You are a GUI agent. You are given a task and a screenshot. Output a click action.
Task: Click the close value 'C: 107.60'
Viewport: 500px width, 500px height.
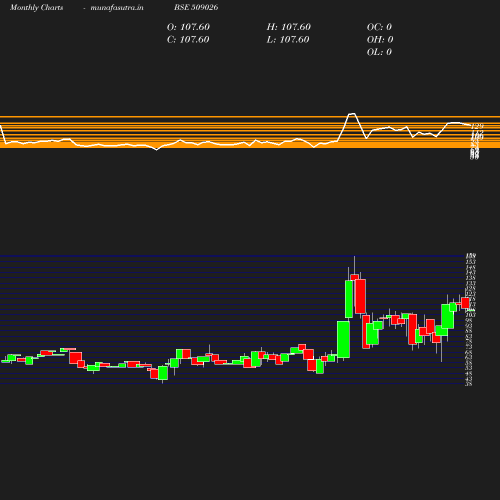click(x=188, y=40)
